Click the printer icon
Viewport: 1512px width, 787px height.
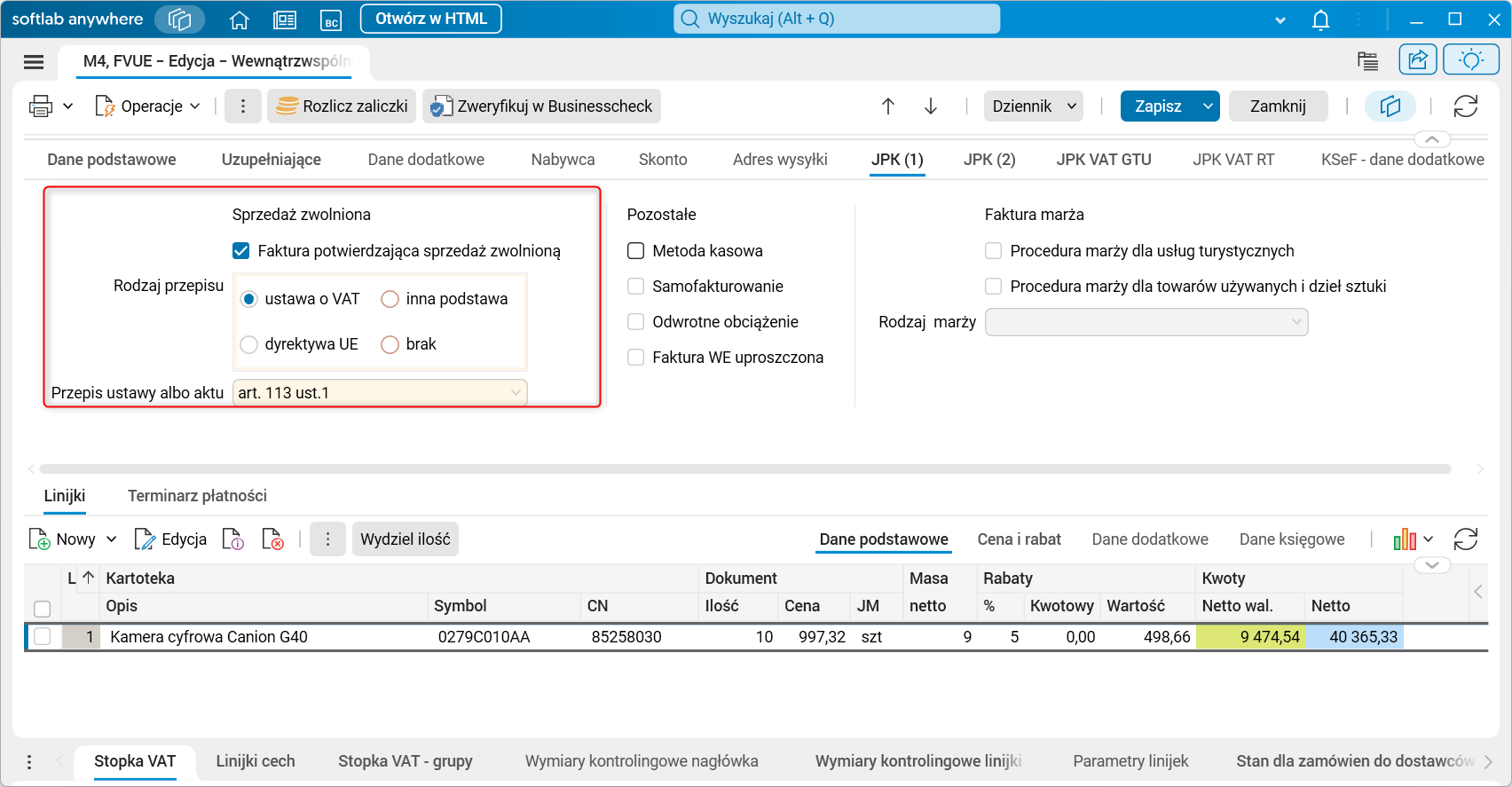pos(41,106)
